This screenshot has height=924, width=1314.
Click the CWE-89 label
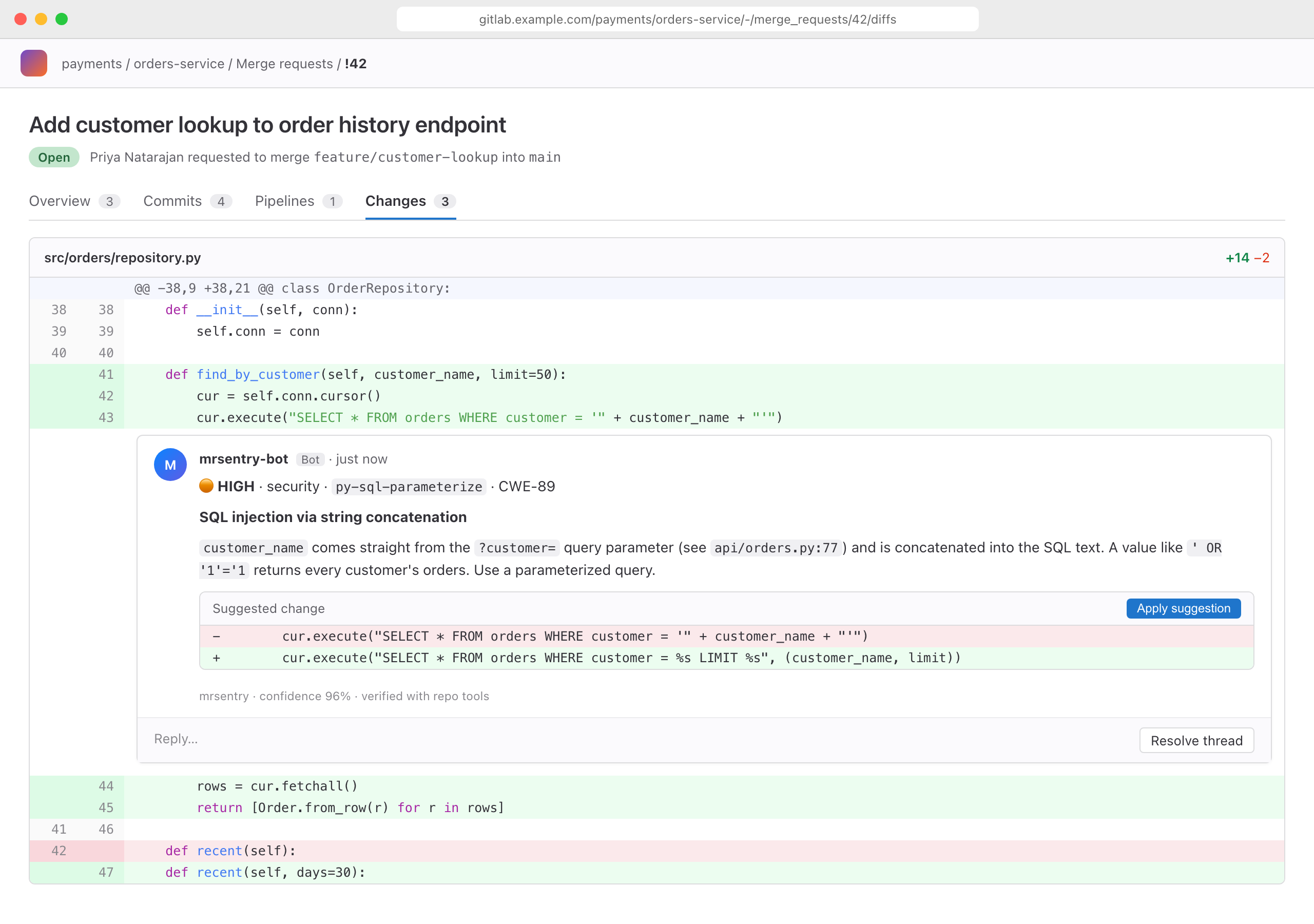(x=527, y=487)
